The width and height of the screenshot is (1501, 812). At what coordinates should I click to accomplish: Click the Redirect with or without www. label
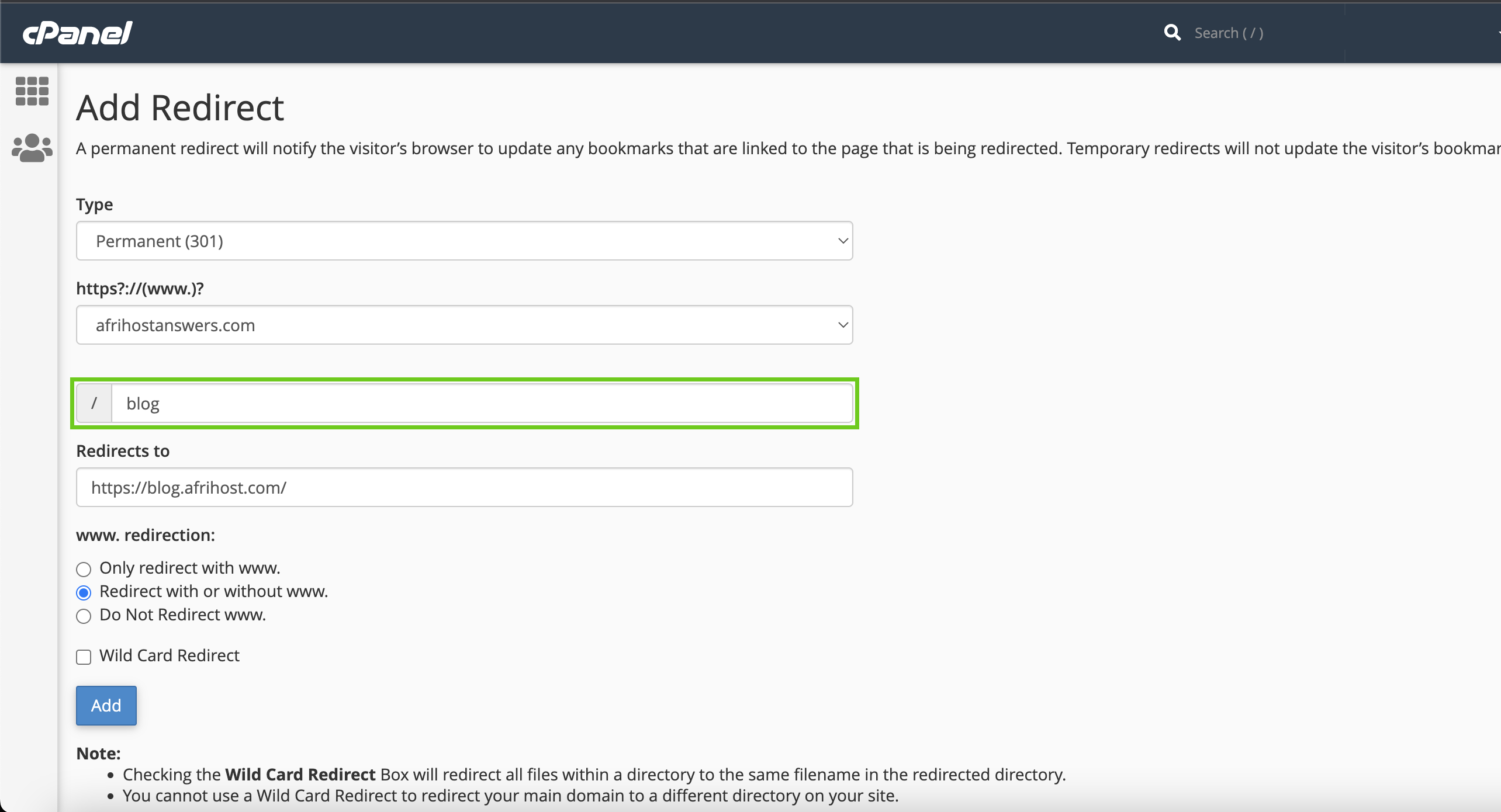click(213, 591)
